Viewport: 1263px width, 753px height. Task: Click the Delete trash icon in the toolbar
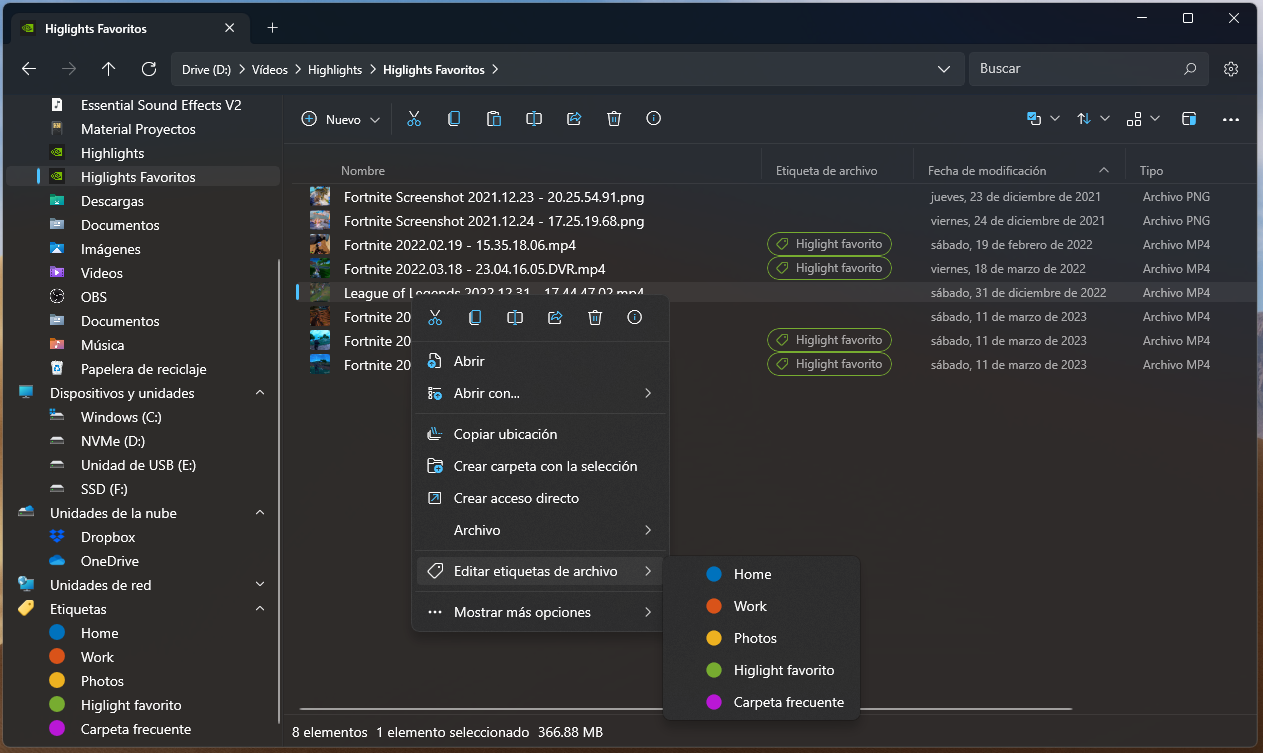(614, 118)
